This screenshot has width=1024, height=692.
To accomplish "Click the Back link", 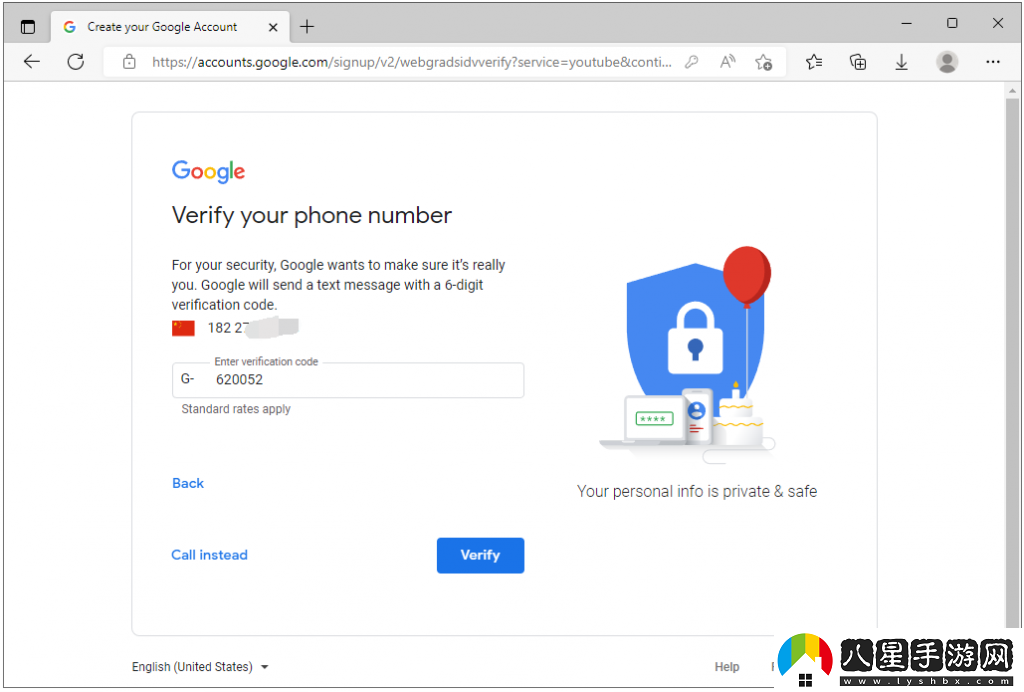I will coord(188,483).
